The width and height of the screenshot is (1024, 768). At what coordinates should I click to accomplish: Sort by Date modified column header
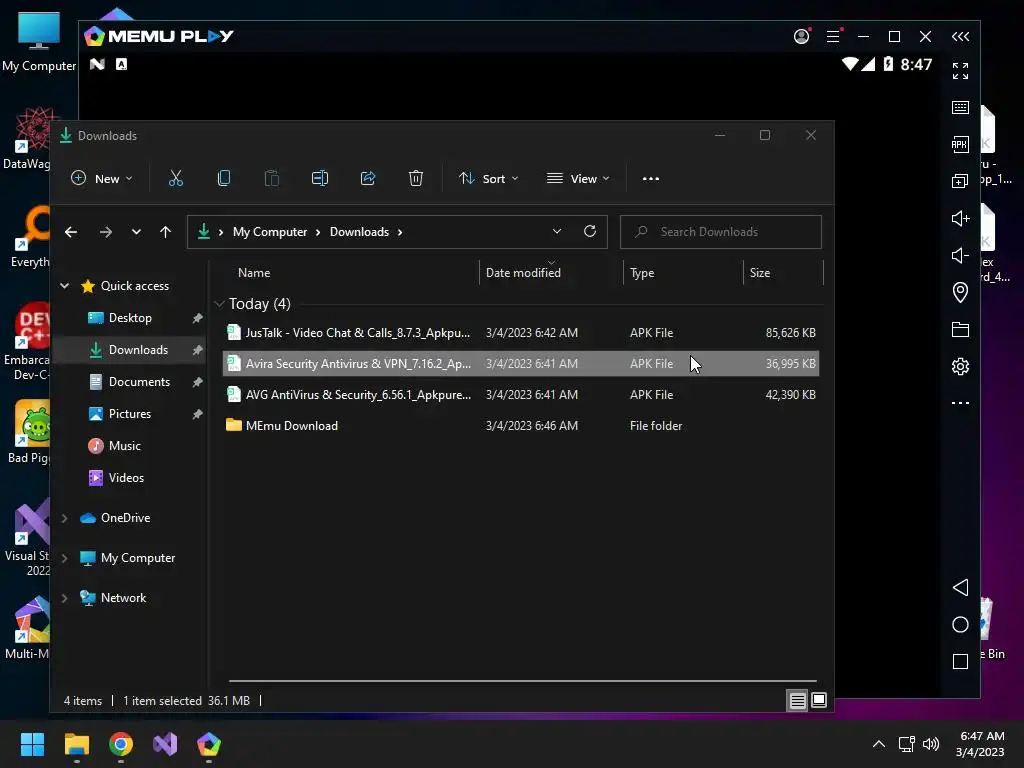point(523,273)
